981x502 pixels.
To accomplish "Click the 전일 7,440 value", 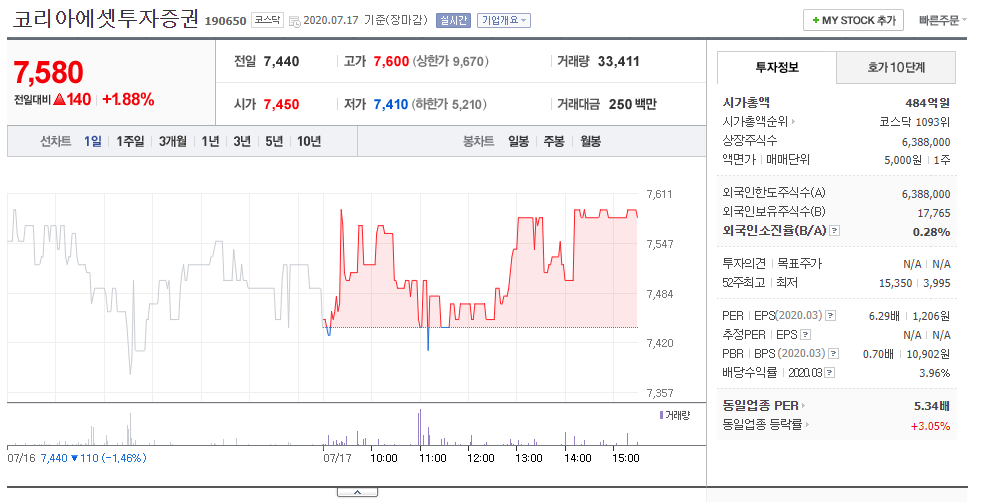I will coord(282,61).
